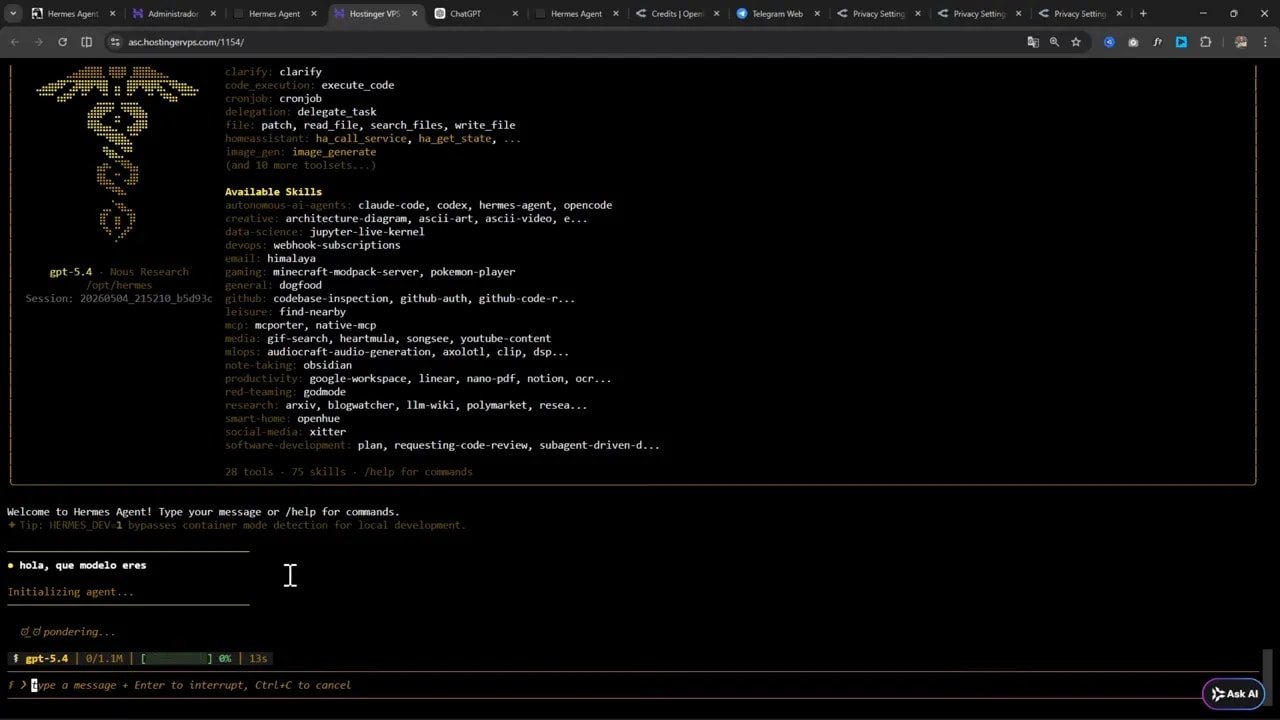The image size is (1280, 720).
Task: Click the 'hola, que modelo eres' message
Action: pos(82,565)
